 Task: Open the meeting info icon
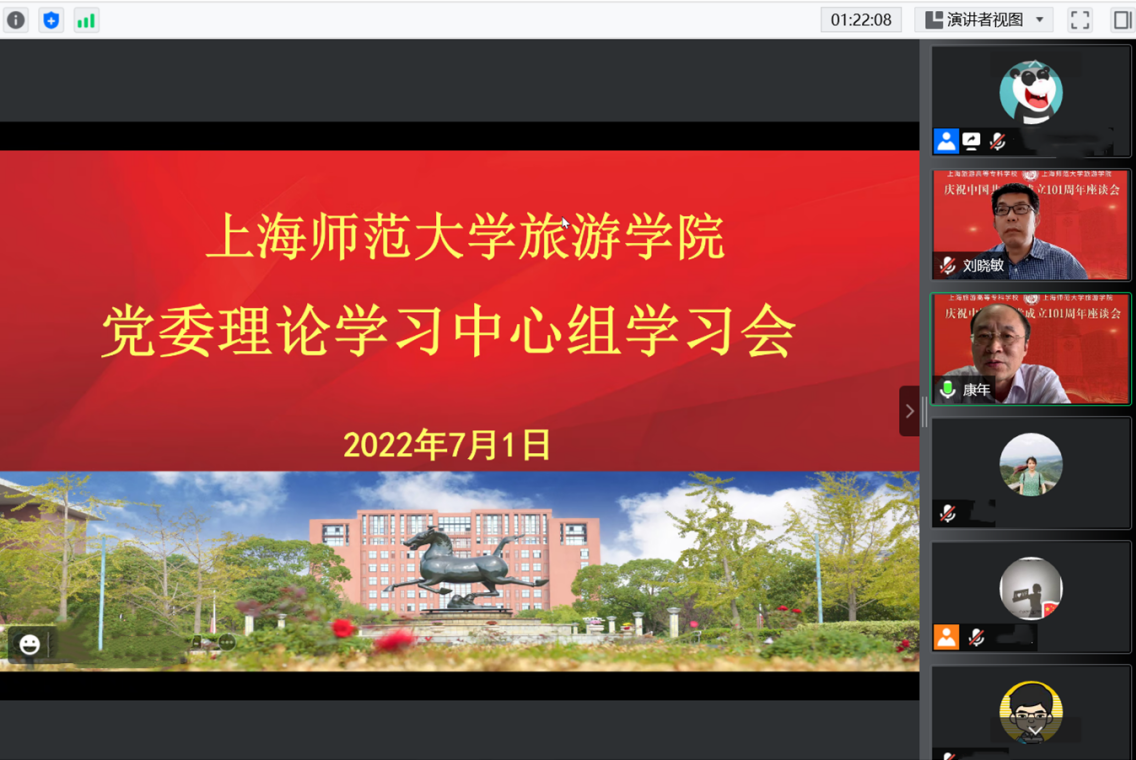pyautogui.click(x=16, y=20)
